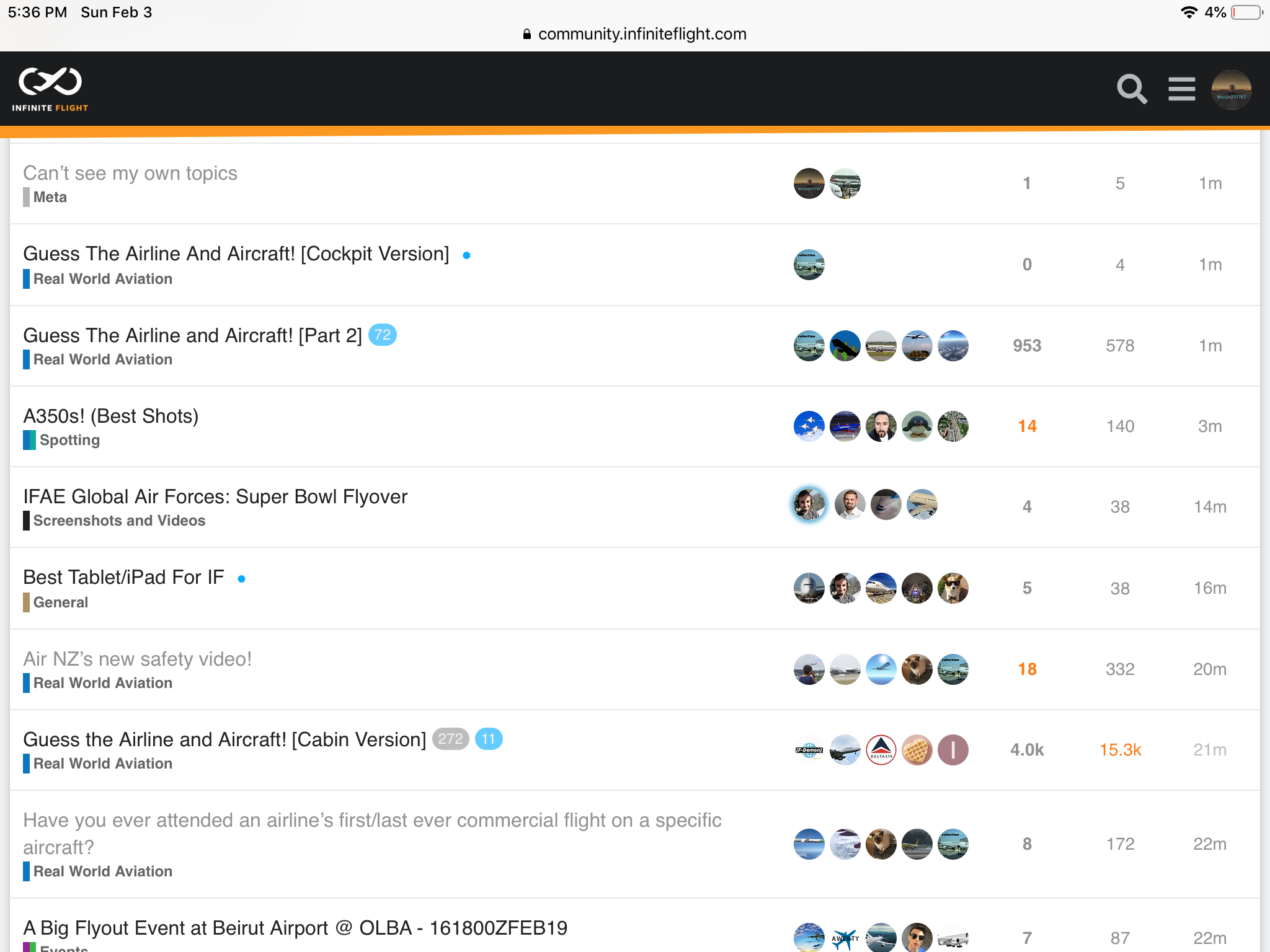Image resolution: width=1270 pixels, height=952 pixels.
Task: Click the waffle avatar on Cabin Version topic
Action: click(x=917, y=750)
